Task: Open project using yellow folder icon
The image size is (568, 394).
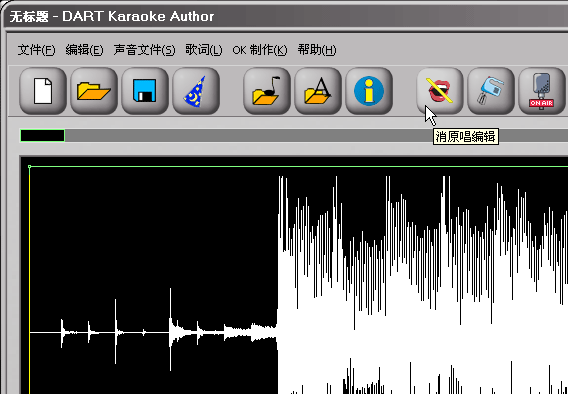Action: (94, 91)
